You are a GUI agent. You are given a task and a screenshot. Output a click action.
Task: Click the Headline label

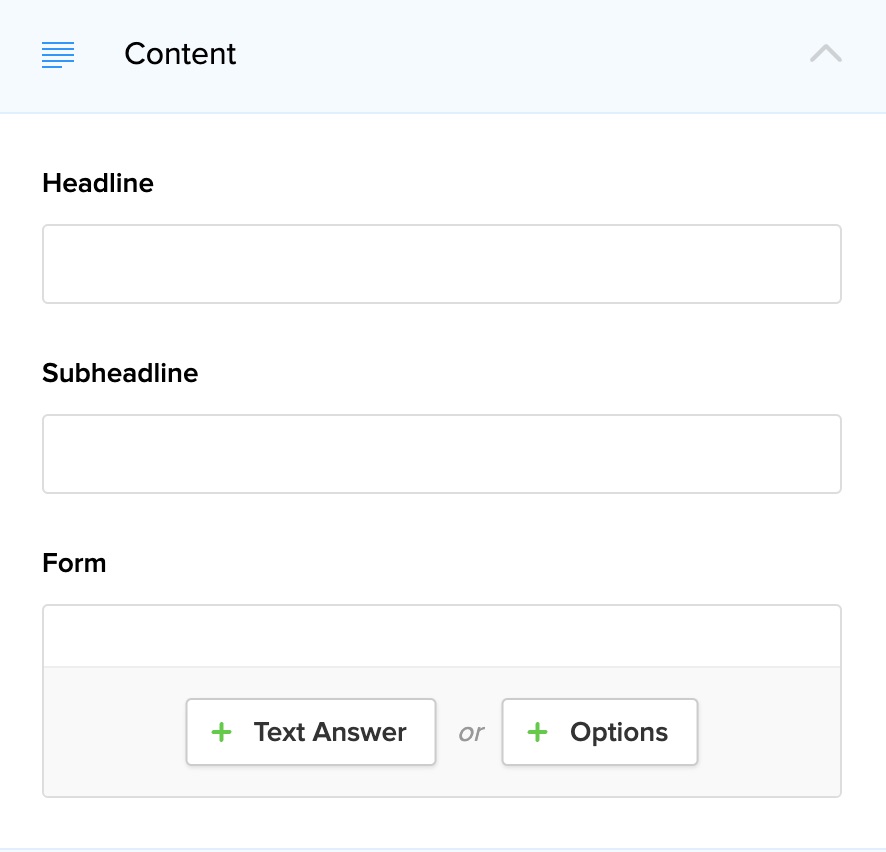click(98, 183)
